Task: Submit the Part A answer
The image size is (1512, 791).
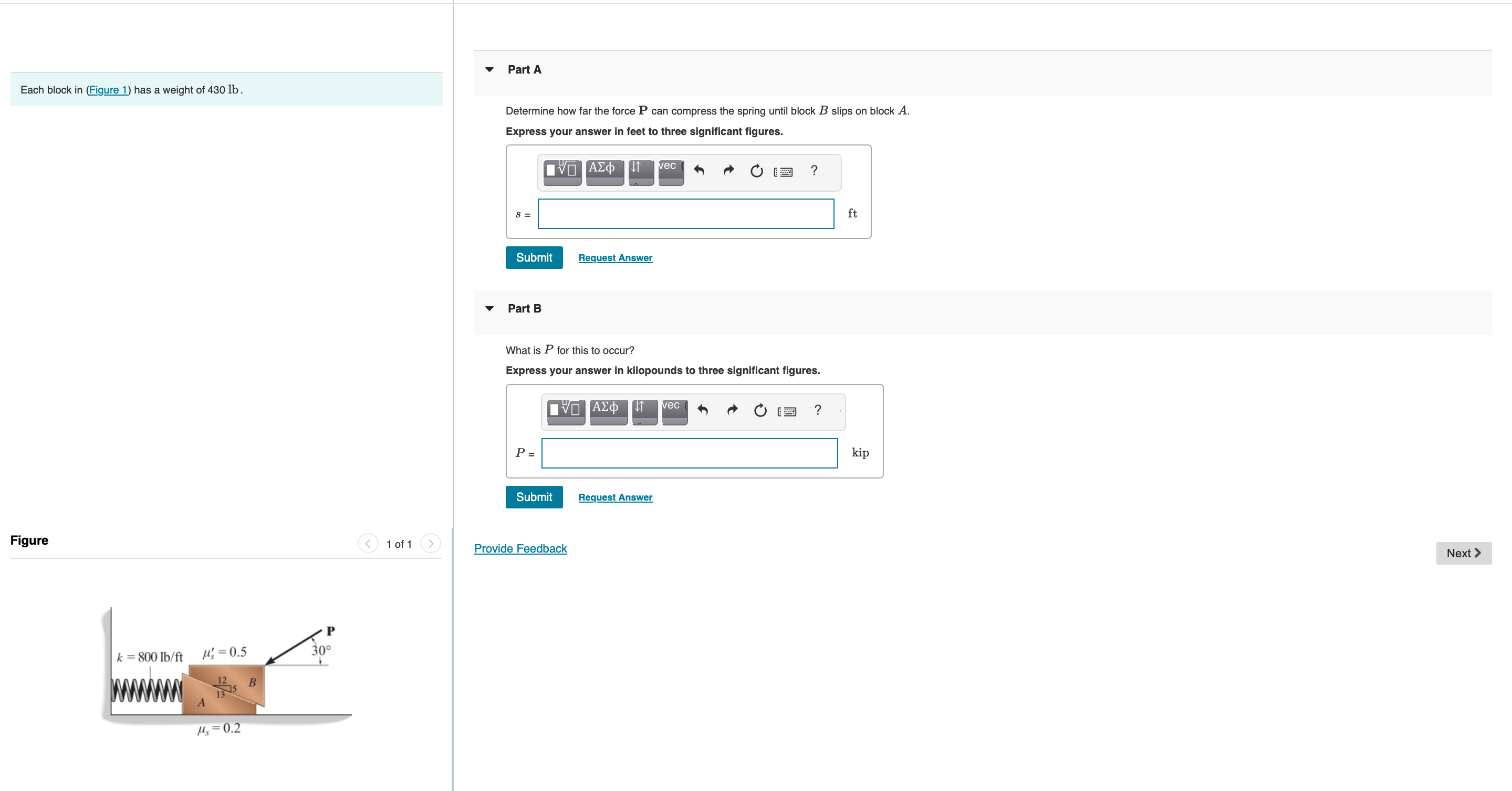Action: pos(534,257)
